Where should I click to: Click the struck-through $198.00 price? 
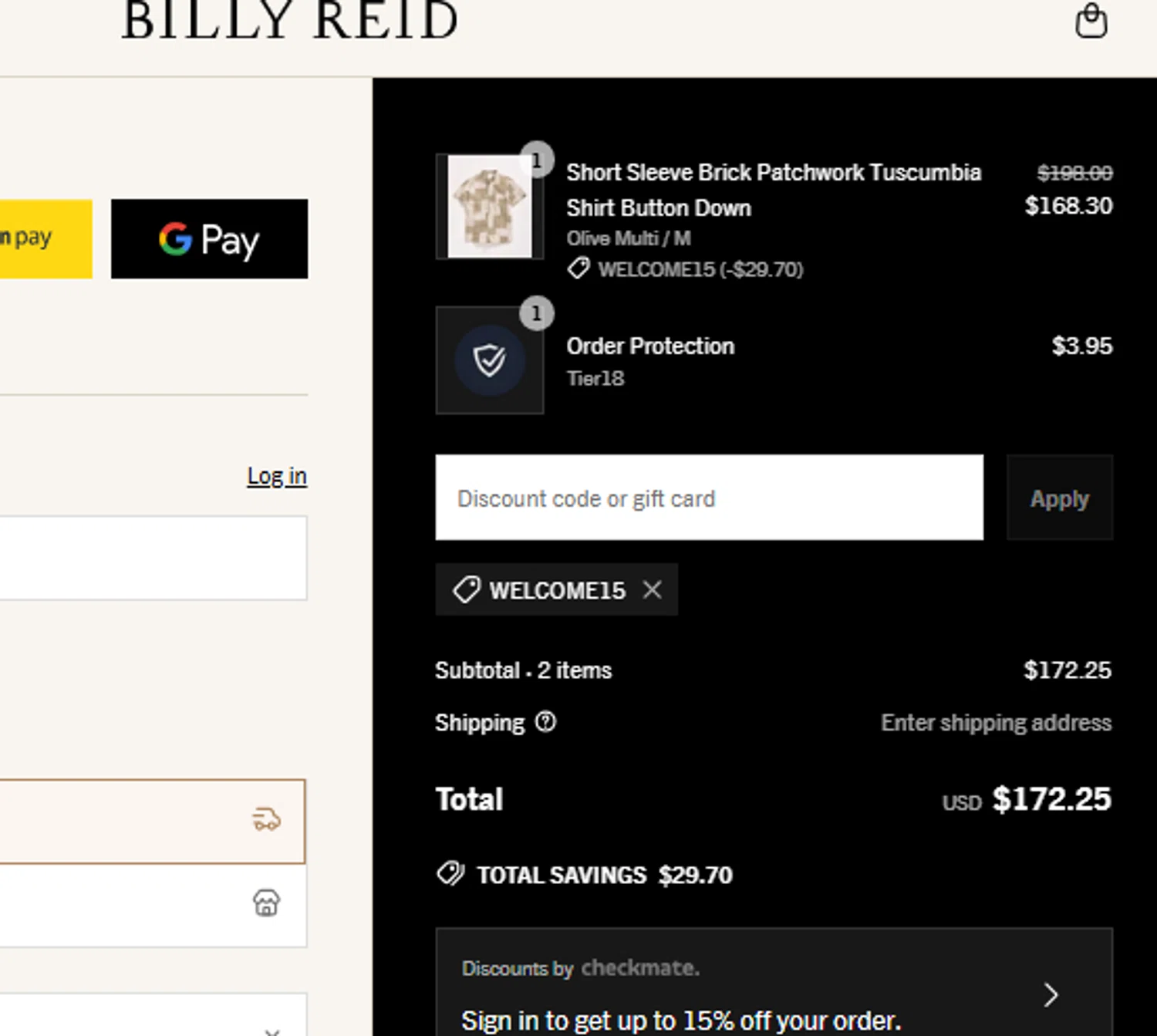(x=1074, y=173)
